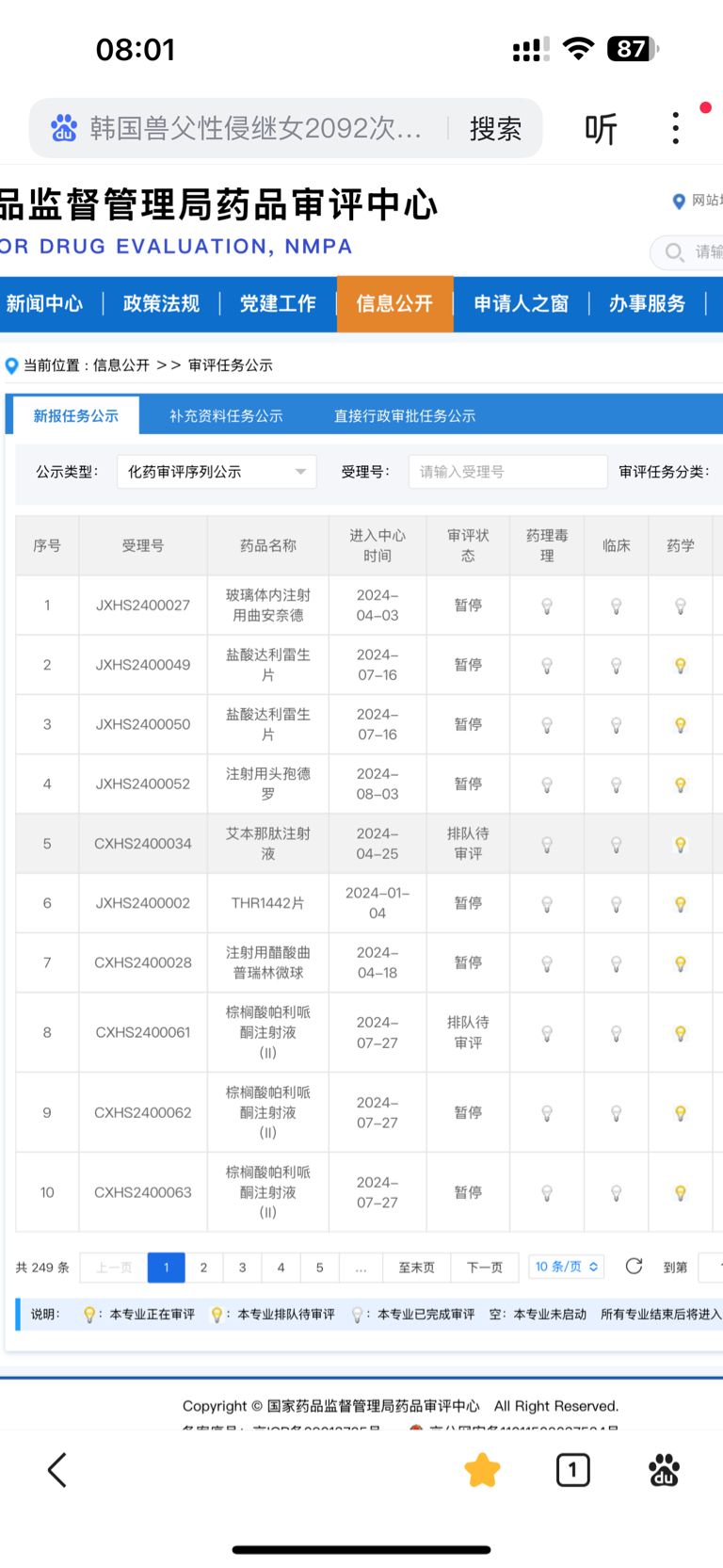The height and width of the screenshot is (1568, 723).
Task: Go to page 3
Action: (x=242, y=1268)
